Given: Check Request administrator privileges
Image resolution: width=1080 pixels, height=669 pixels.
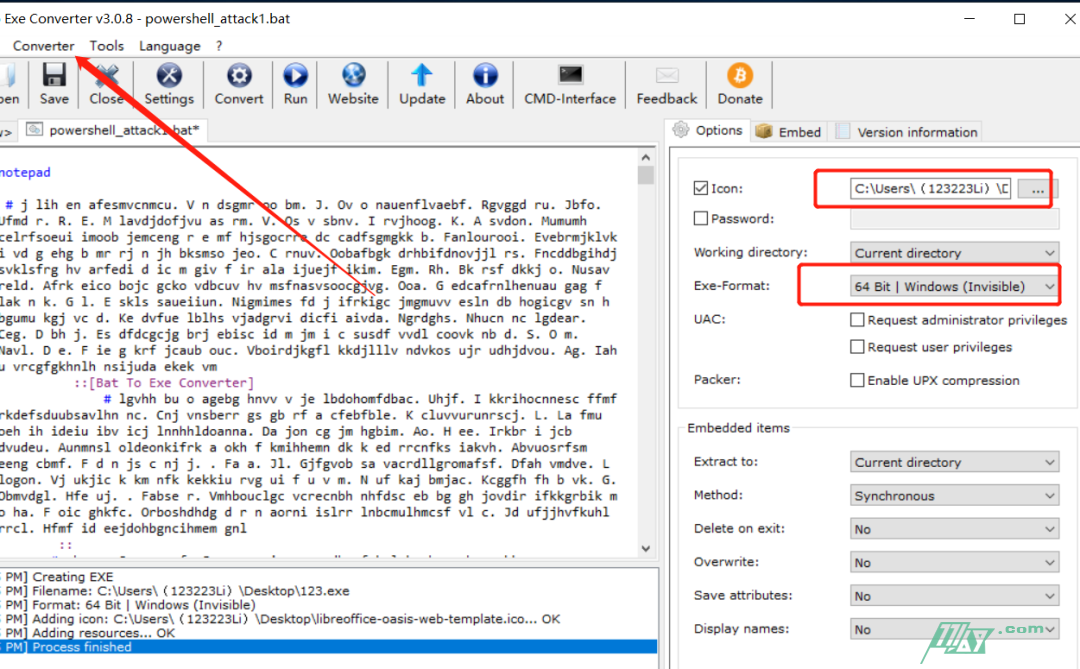Looking at the screenshot, I should point(857,320).
